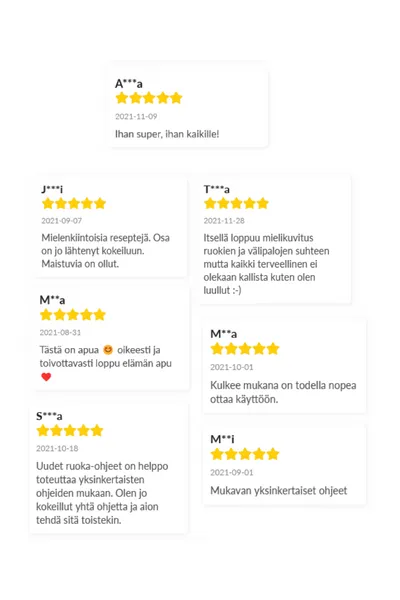Click the review text starting 'Itsellä loppuu mielikuvitus'
400x600 pixels.
point(266,264)
